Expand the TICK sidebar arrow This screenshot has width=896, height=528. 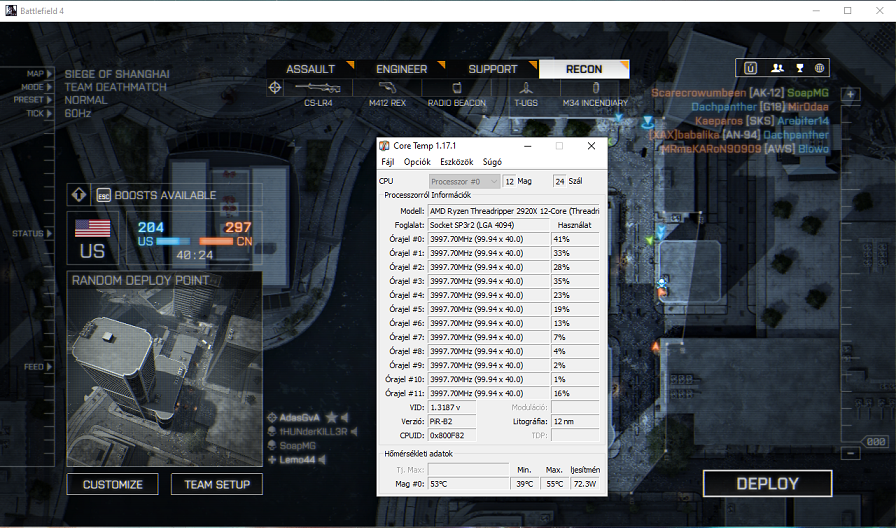pyautogui.click(x=50, y=113)
